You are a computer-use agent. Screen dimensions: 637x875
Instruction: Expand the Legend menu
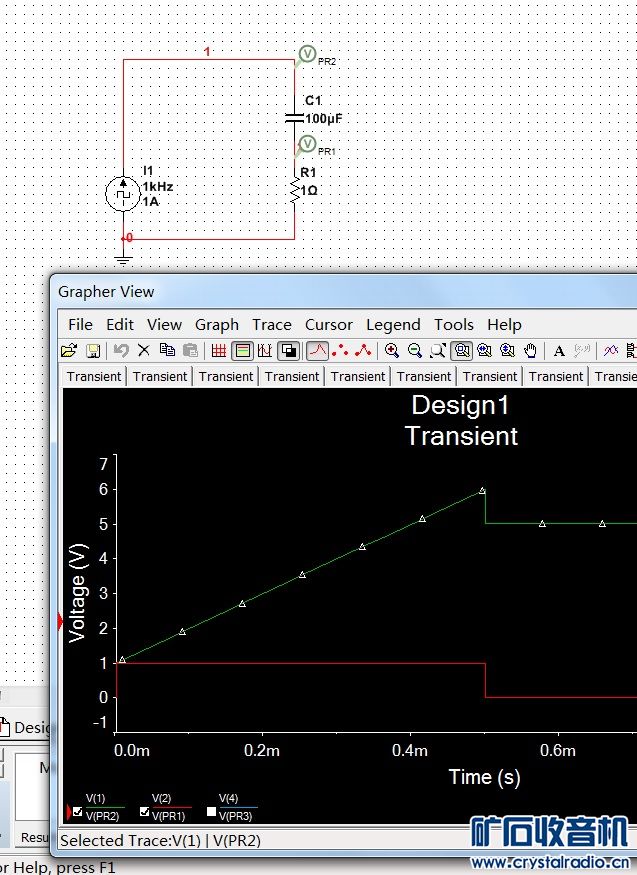[x=393, y=324]
